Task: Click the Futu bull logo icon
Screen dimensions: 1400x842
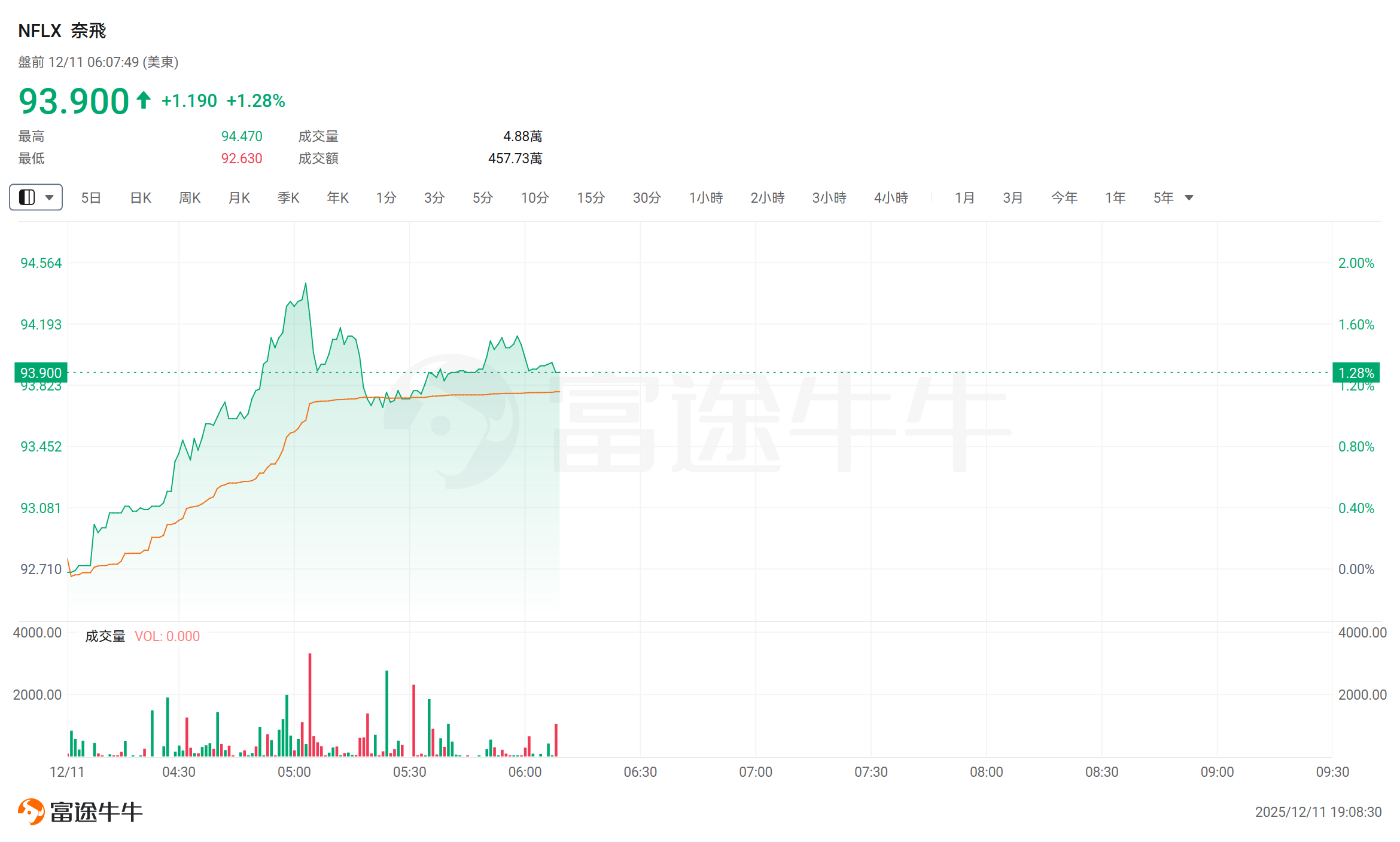Action: click(x=31, y=812)
